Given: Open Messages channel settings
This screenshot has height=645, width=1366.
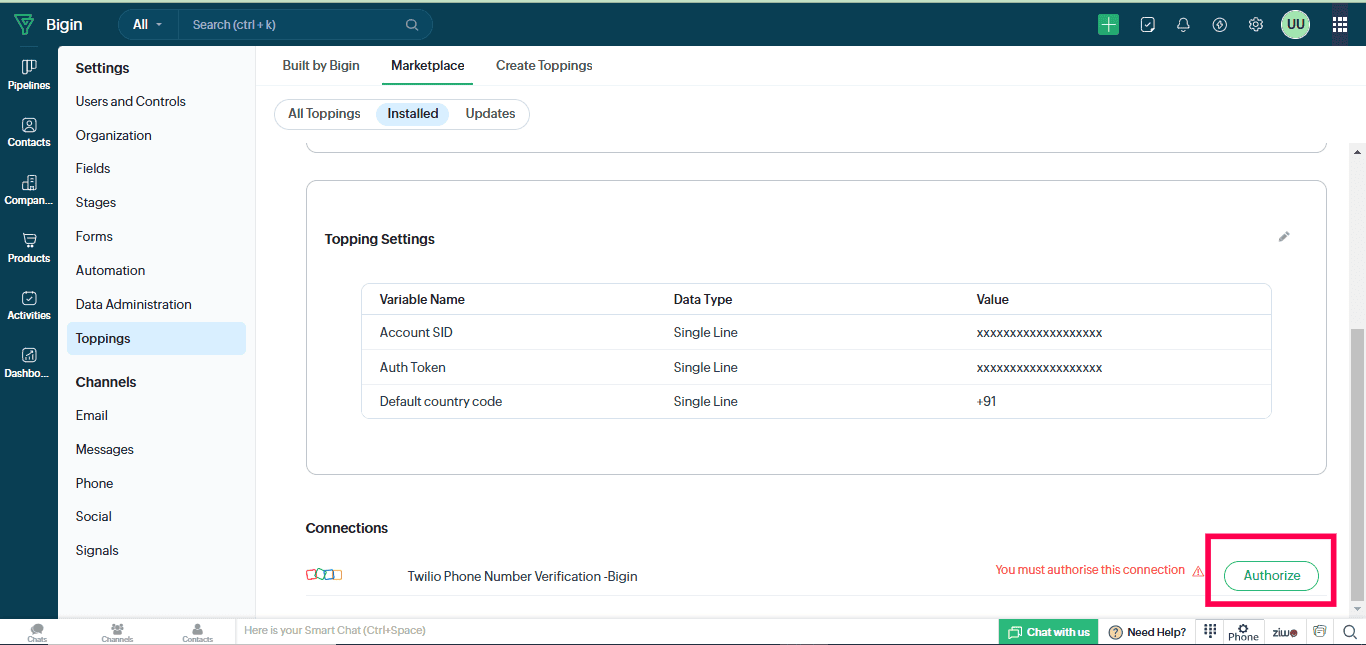Looking at the screenshot, I should click(105, 449).
